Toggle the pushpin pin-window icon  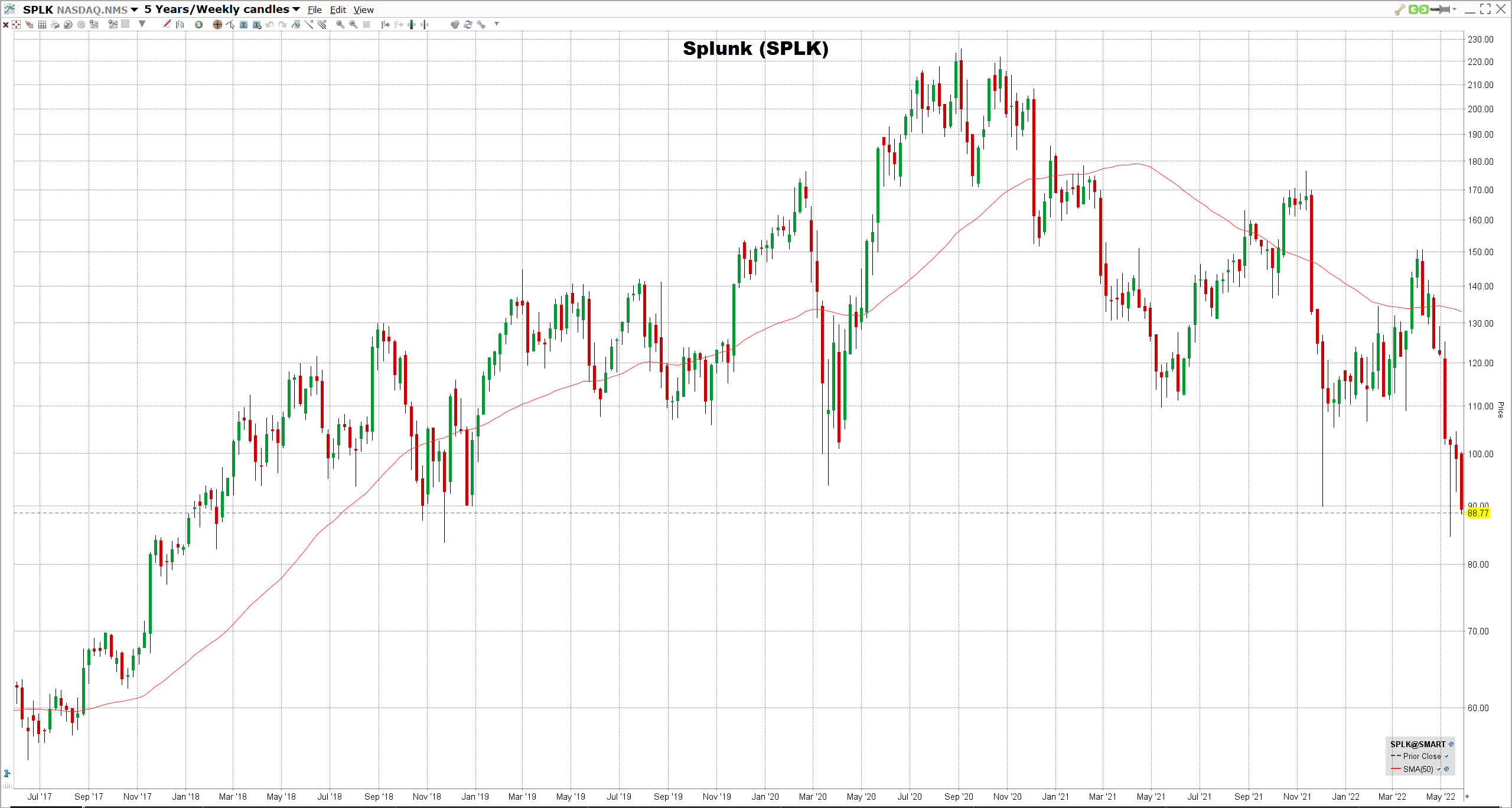tap(1440, 9)
